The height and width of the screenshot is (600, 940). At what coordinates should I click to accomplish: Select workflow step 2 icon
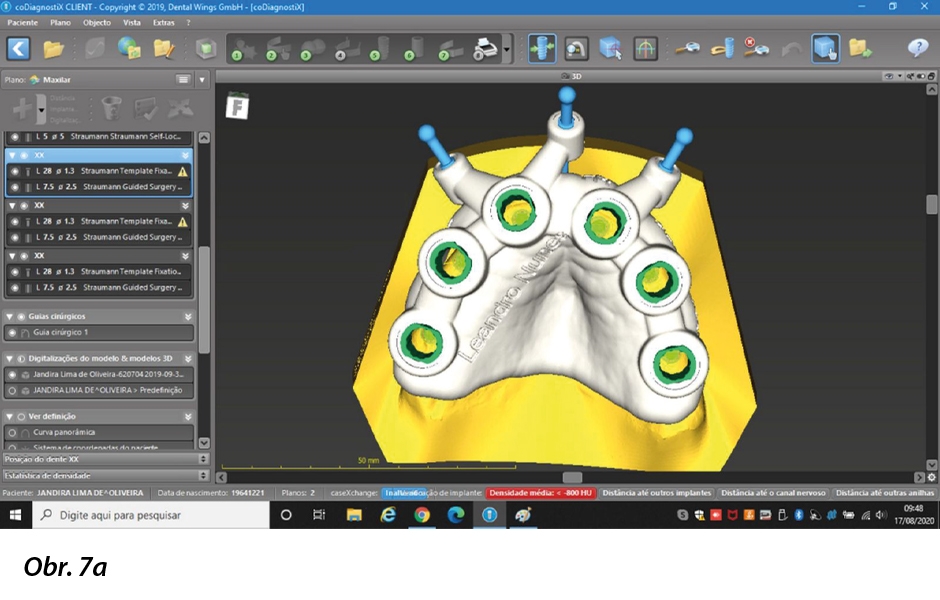click(277, 49)
